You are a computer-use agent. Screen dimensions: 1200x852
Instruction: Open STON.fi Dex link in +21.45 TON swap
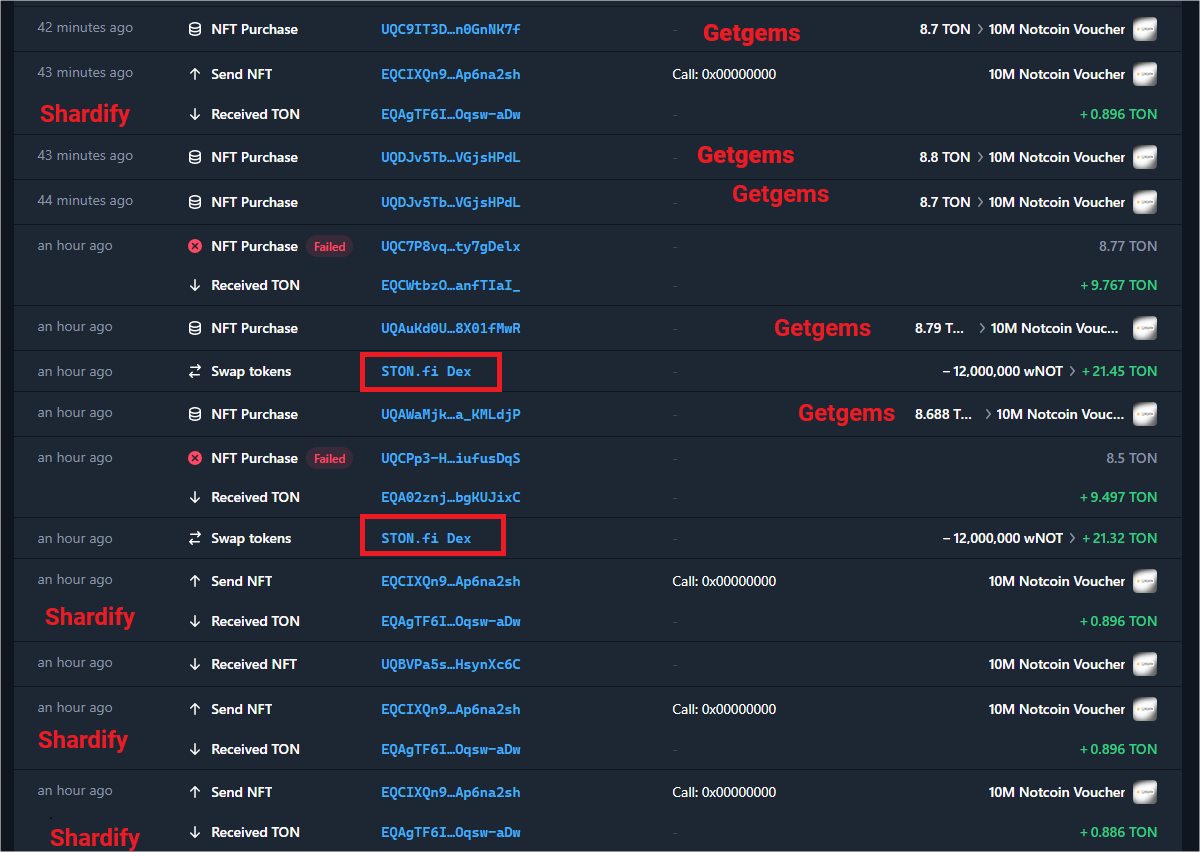(426, 371)
